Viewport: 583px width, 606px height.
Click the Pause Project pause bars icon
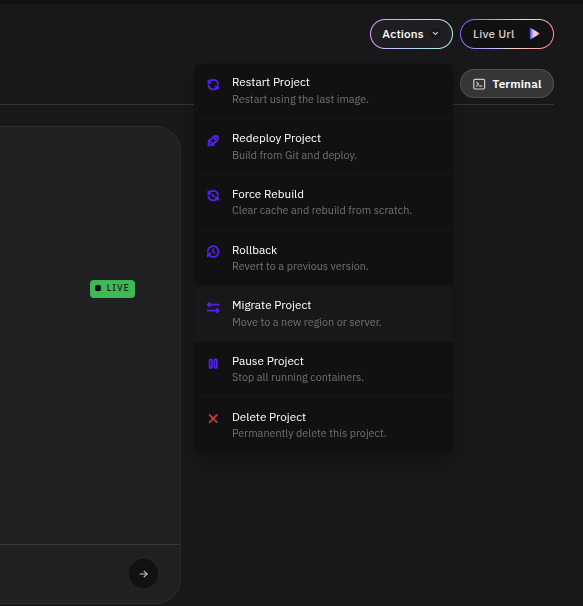(x=213, y=364)
